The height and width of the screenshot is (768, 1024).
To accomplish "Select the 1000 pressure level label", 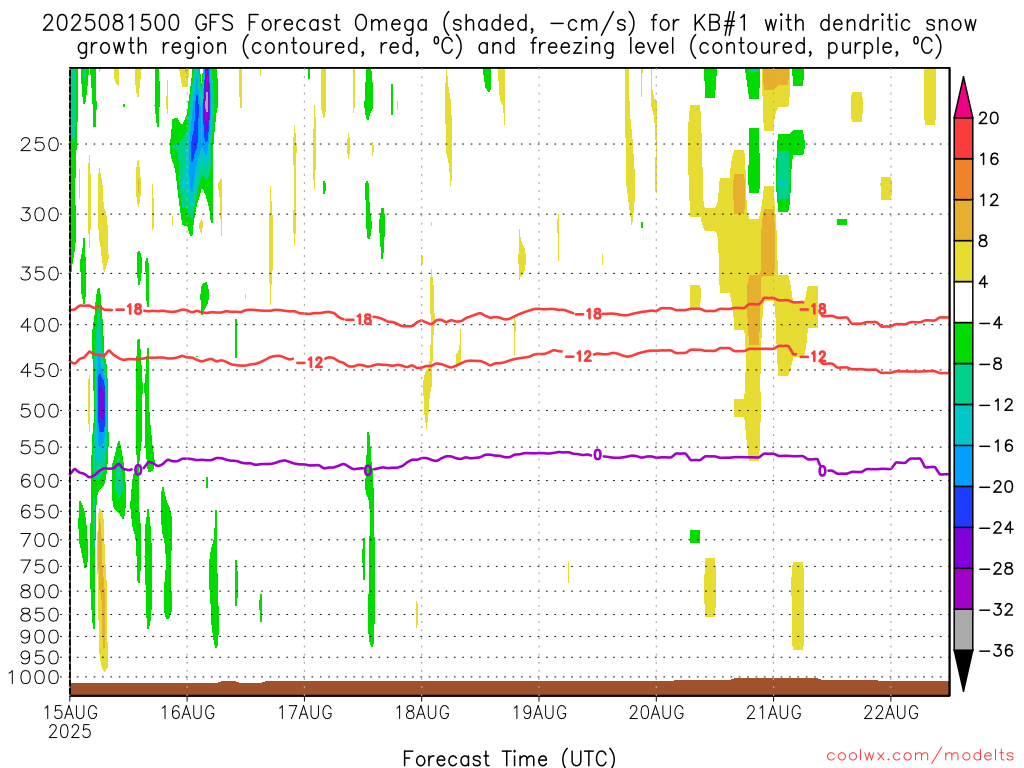I will [x=35, y=678].
